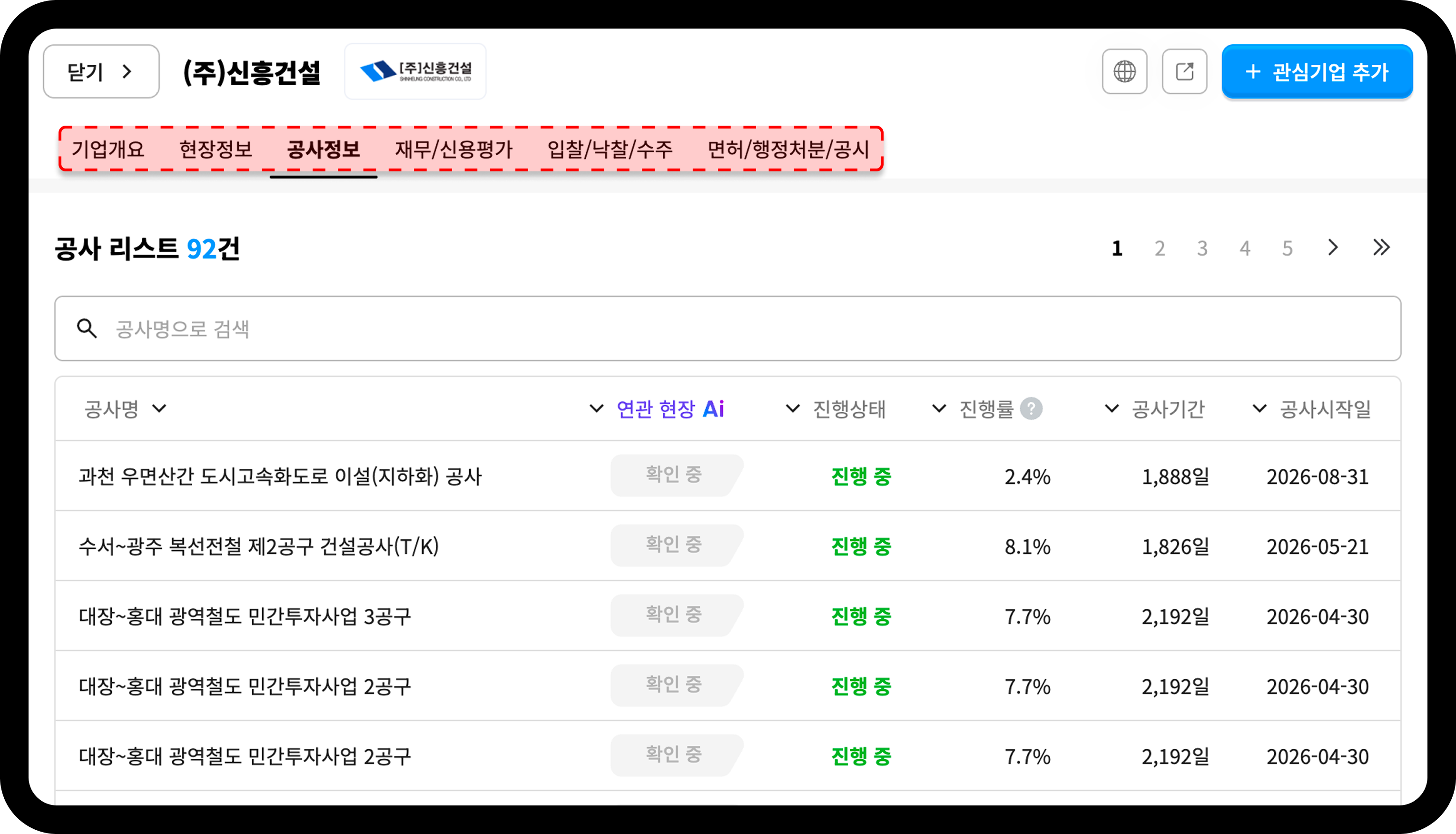This screenshot has height=834, width=1456.
Task: Click the 1,888일 duration cell
Action: pyautogui.click(x=1175, y=477)
